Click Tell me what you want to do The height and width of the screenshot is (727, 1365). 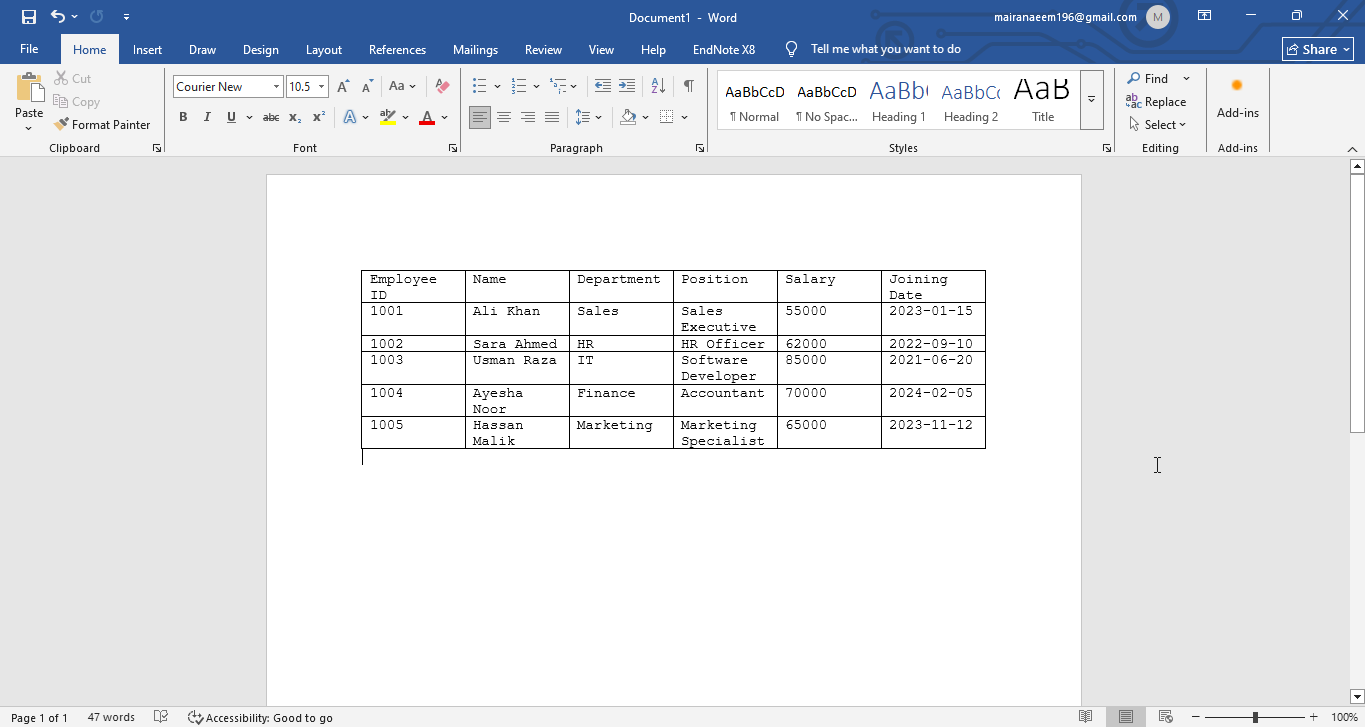pos(885,49)
